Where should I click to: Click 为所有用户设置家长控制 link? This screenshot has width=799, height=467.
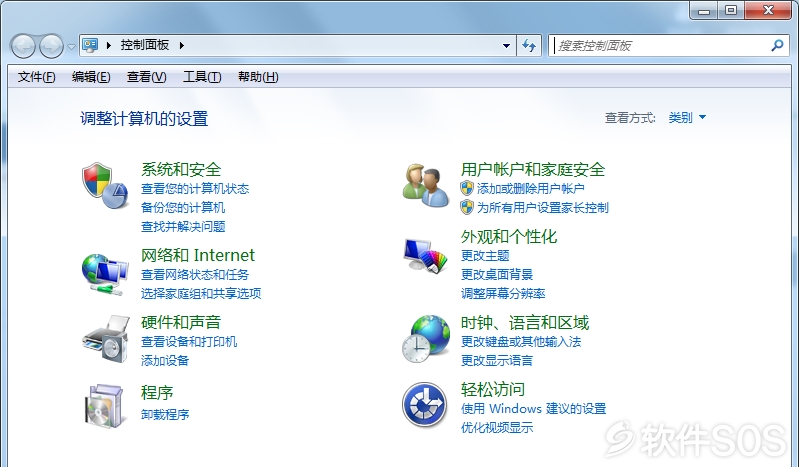point(543,207)
